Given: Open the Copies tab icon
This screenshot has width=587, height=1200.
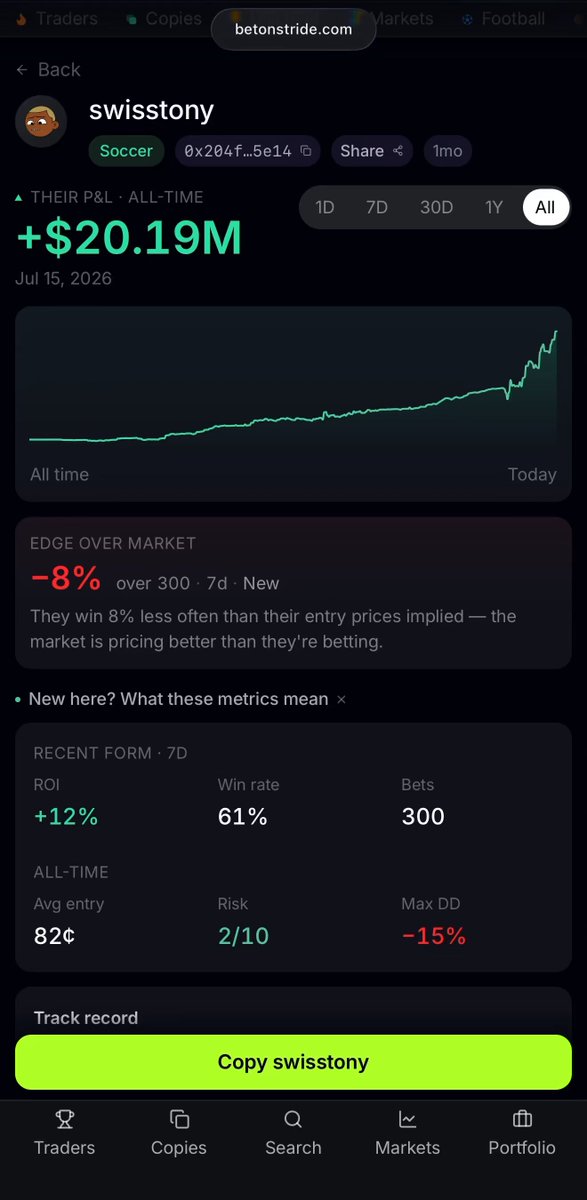Looking at the screenshot, I should coord(179,1119).
